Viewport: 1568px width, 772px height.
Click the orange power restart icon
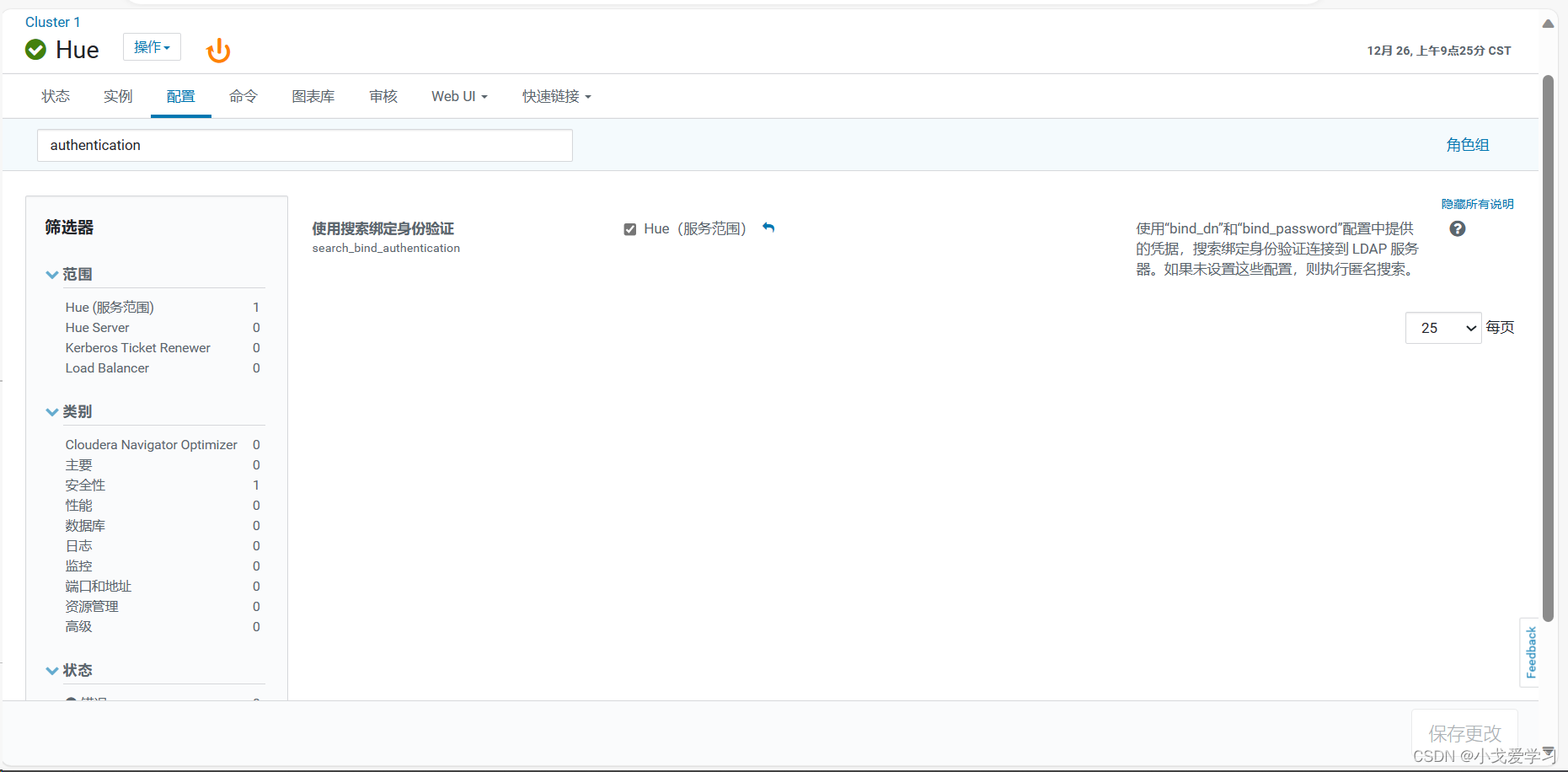218,51
